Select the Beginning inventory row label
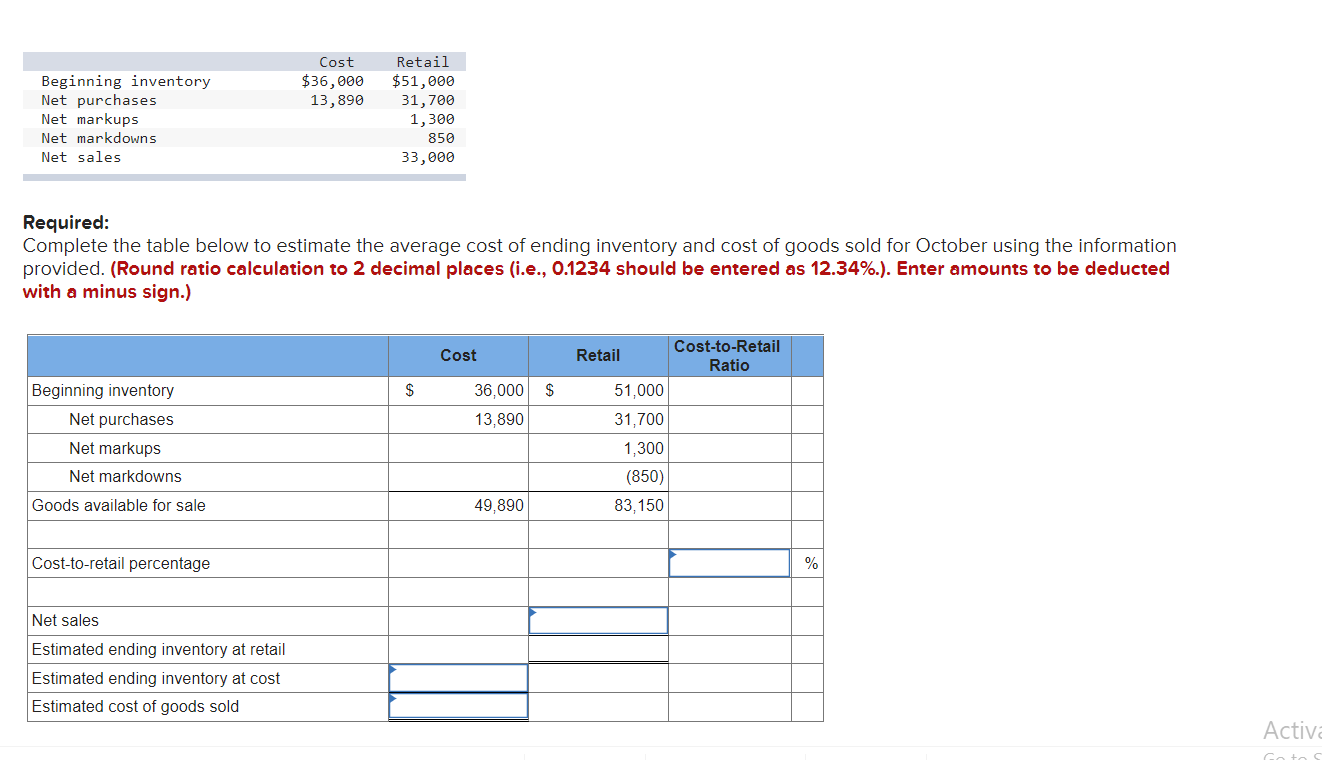Screen dimensions: 1322x760 [102, 390]
